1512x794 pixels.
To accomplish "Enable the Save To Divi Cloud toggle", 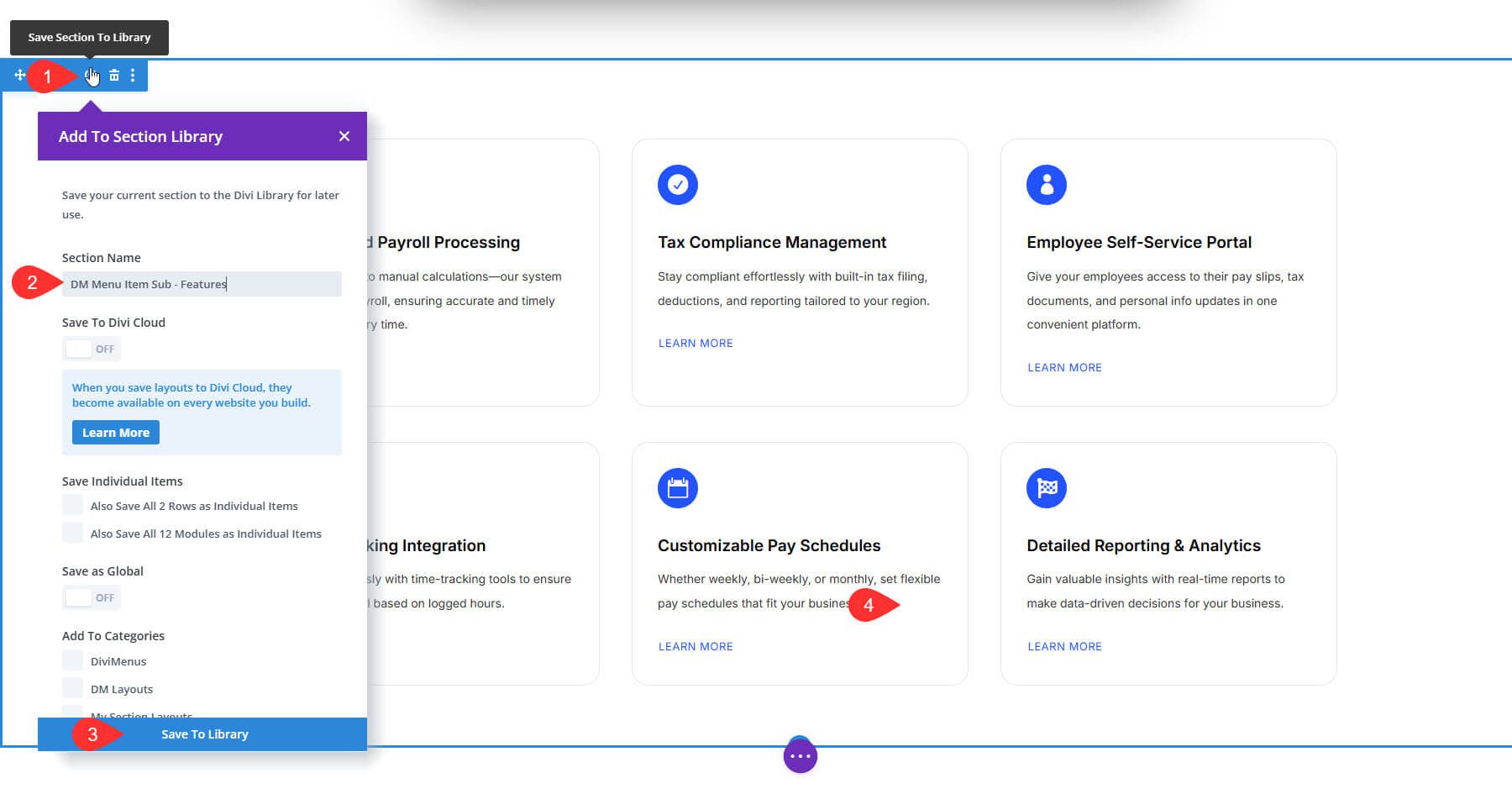I will point(91,348).
